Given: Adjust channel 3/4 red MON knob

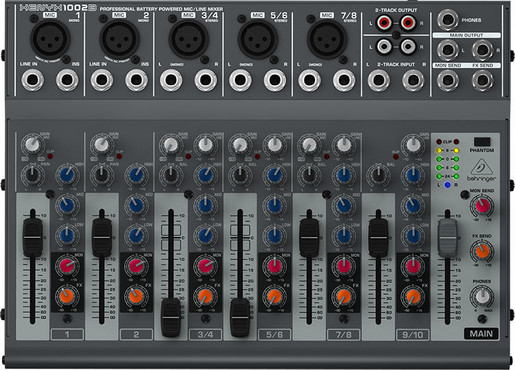Looking at the screenshot, I should (205, 266).
